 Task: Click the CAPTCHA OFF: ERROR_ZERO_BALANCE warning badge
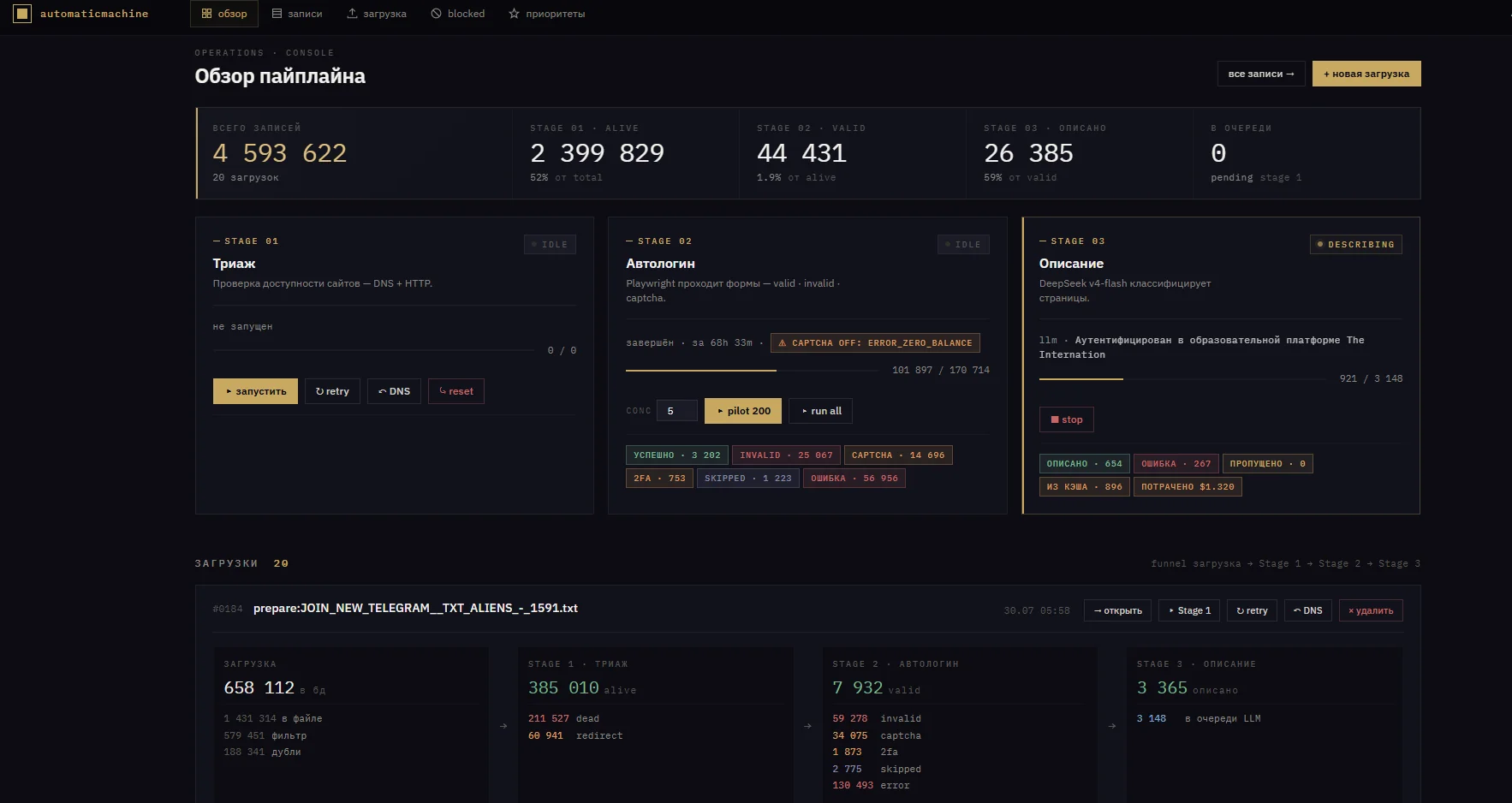[875, 343]
